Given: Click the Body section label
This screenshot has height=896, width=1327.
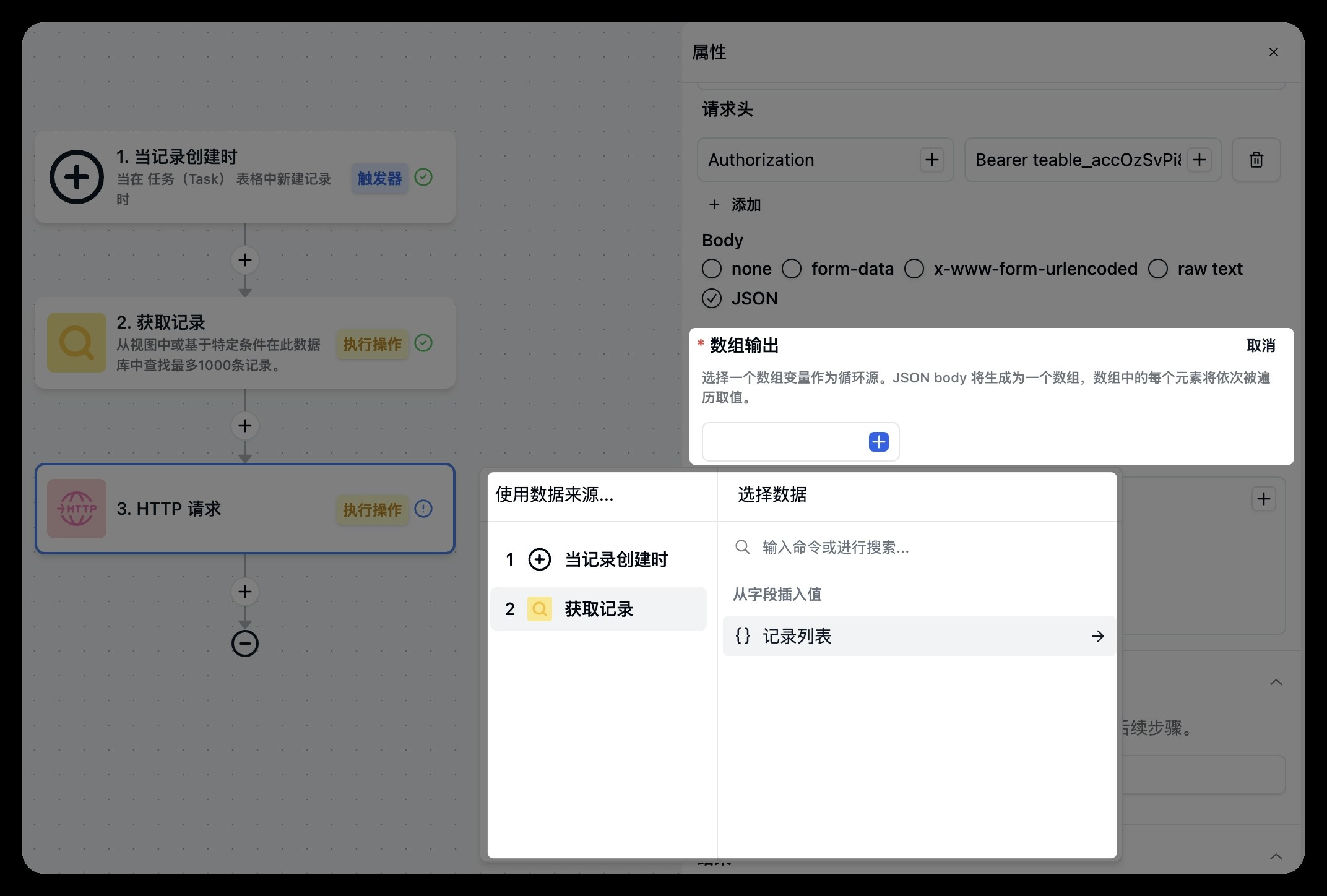Looking at the screenshot, I should (722, 240).
